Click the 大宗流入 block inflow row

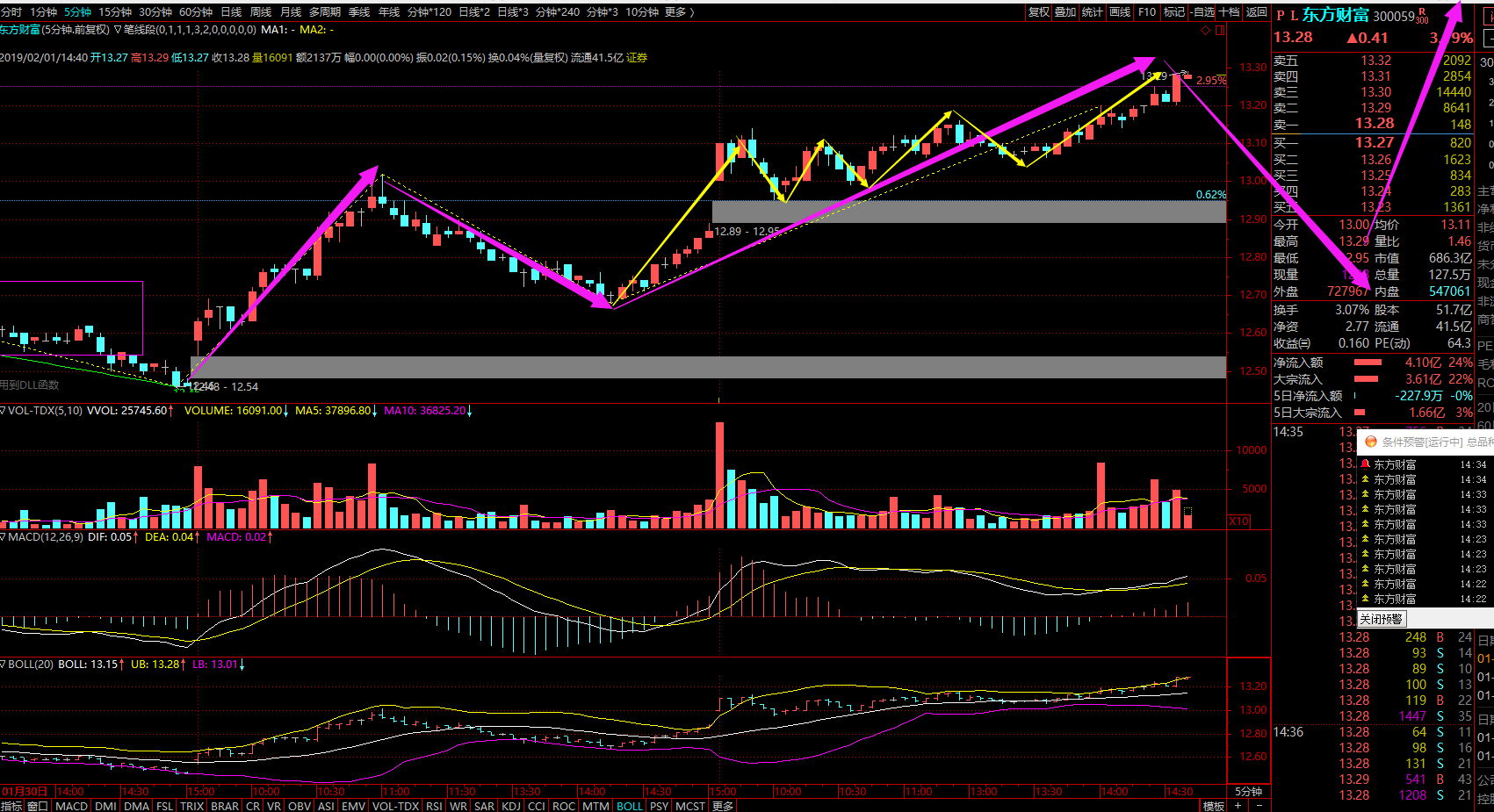pos(1374,379)
